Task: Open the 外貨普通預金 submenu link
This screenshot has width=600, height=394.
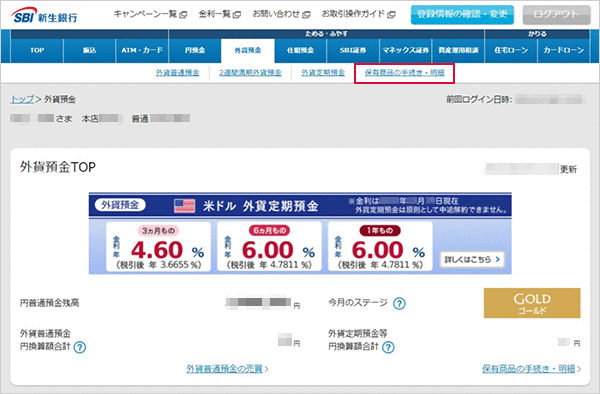Action: pyautogui.click(x=178, y=73)
